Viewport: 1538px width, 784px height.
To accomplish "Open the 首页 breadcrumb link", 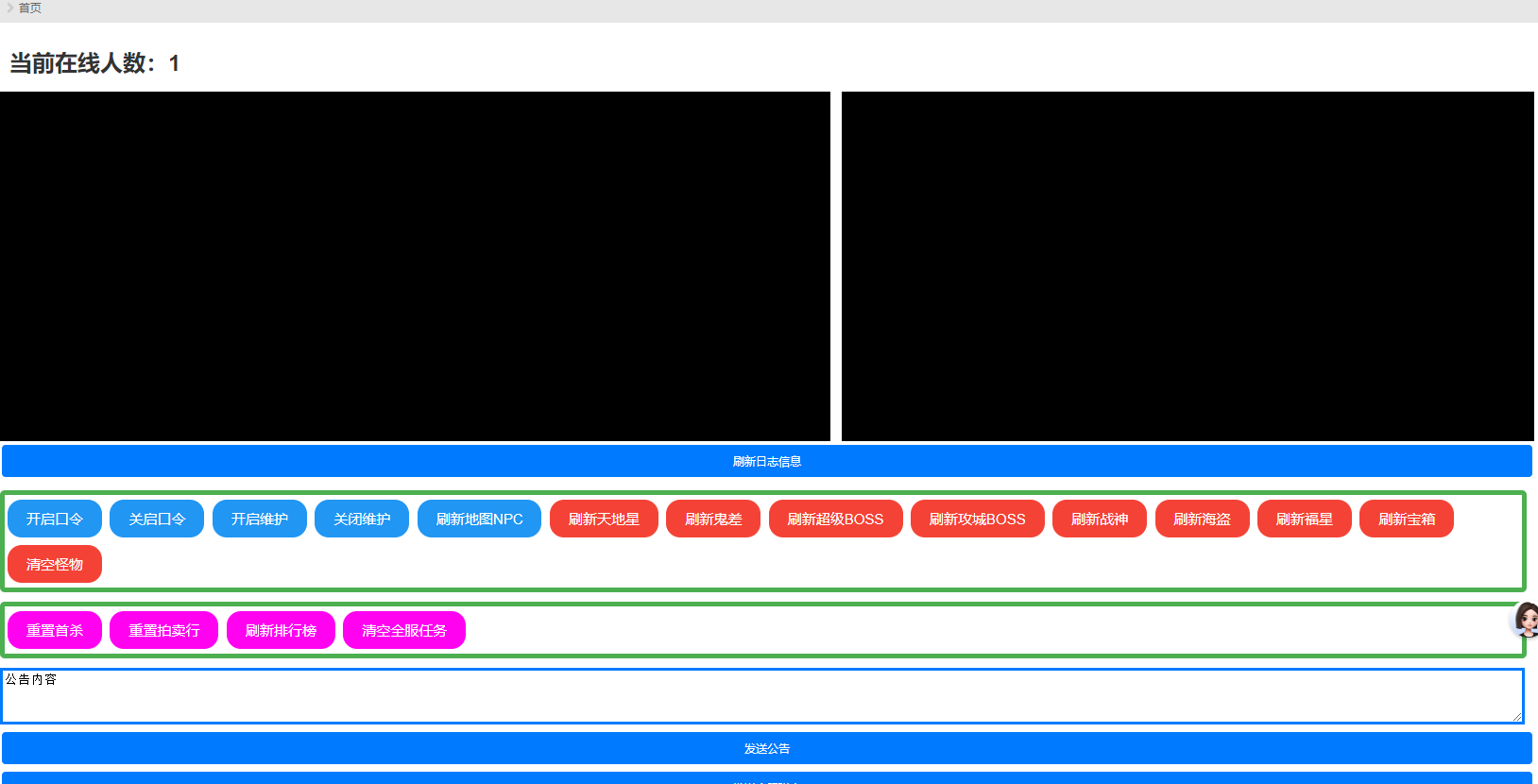I will pyautogui.click(x=30, y=9).
